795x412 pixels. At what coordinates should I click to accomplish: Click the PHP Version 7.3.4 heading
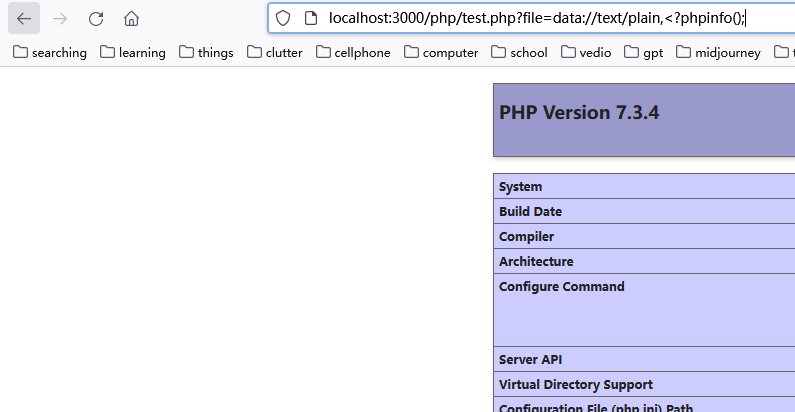pyautogui.click(x=579, y=113)
